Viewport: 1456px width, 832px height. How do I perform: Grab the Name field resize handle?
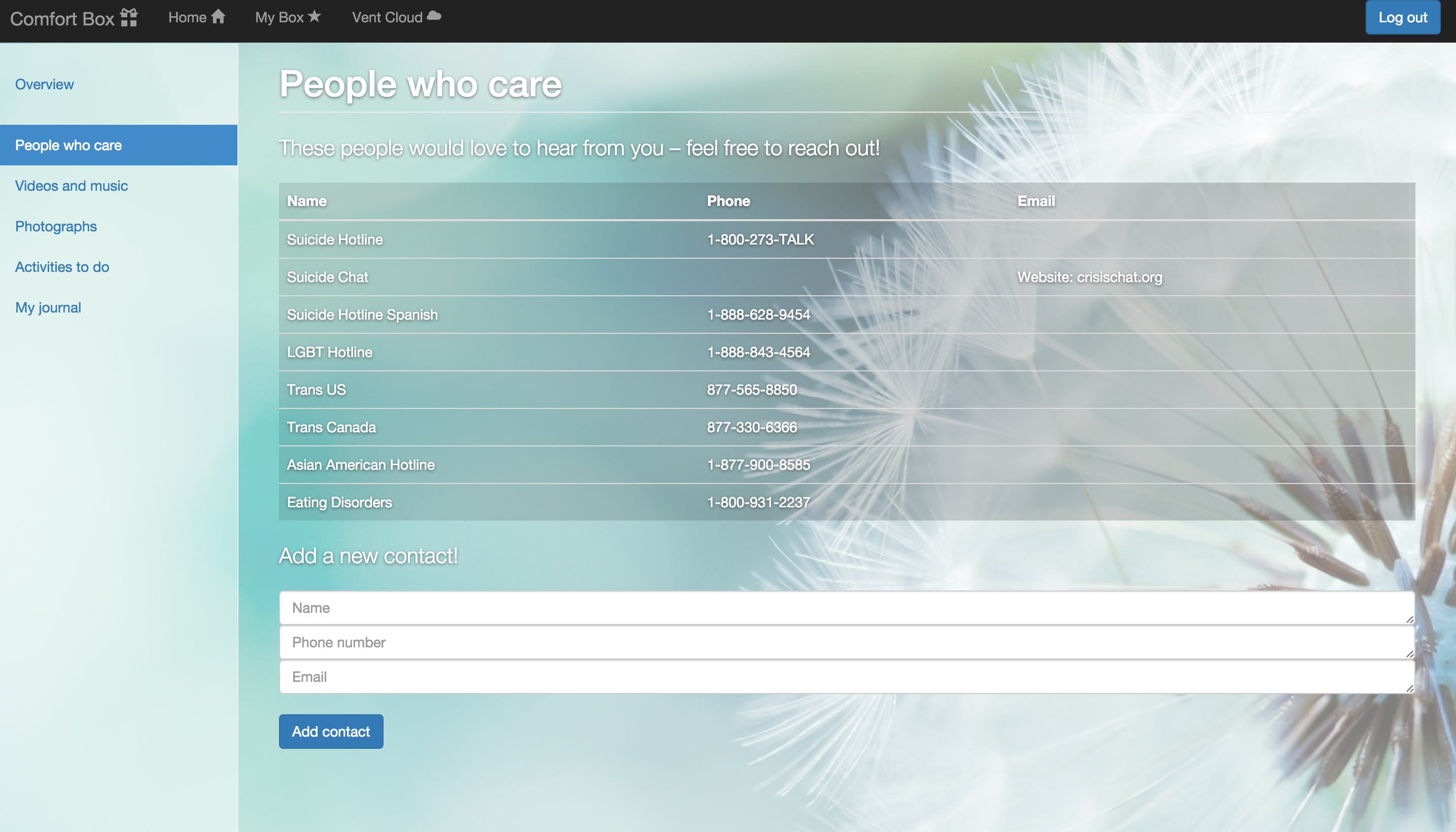[x=1409, y=619]
